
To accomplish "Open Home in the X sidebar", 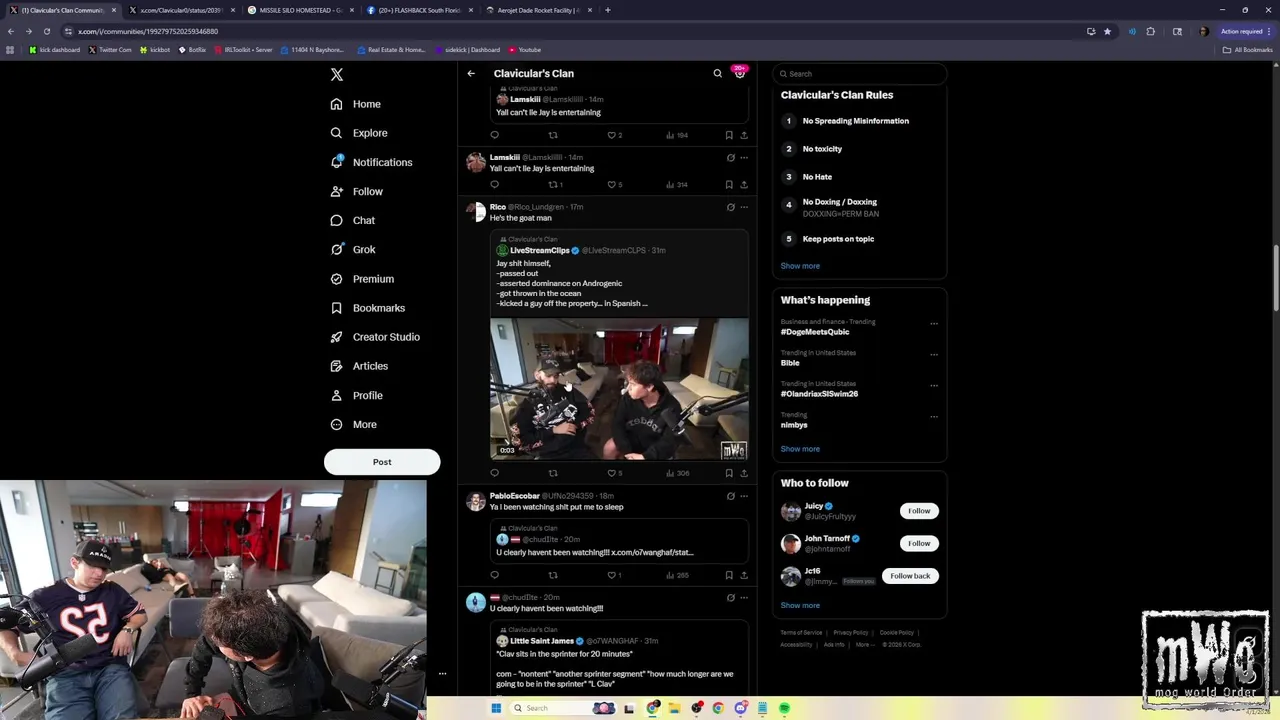I will (356, 104).
